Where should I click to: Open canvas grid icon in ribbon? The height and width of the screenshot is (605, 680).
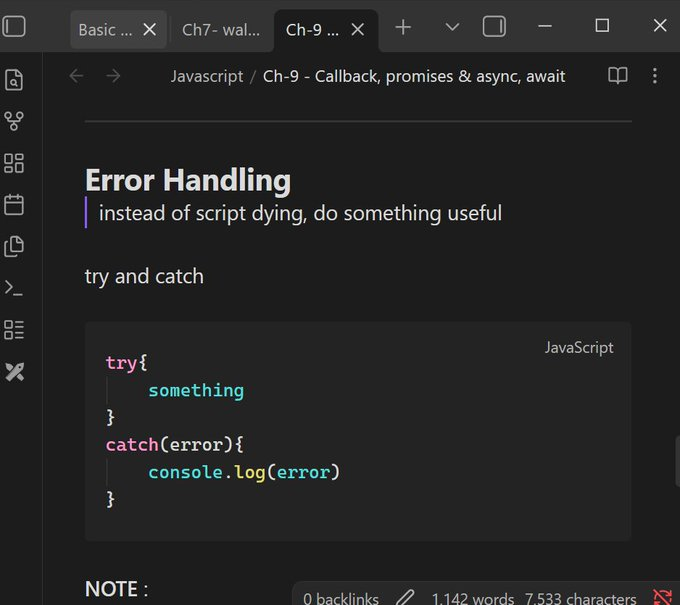pos(14,163)
